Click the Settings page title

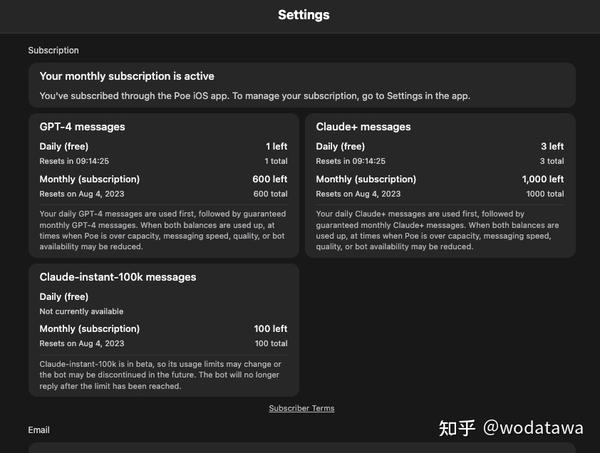[x=303, y=15]
